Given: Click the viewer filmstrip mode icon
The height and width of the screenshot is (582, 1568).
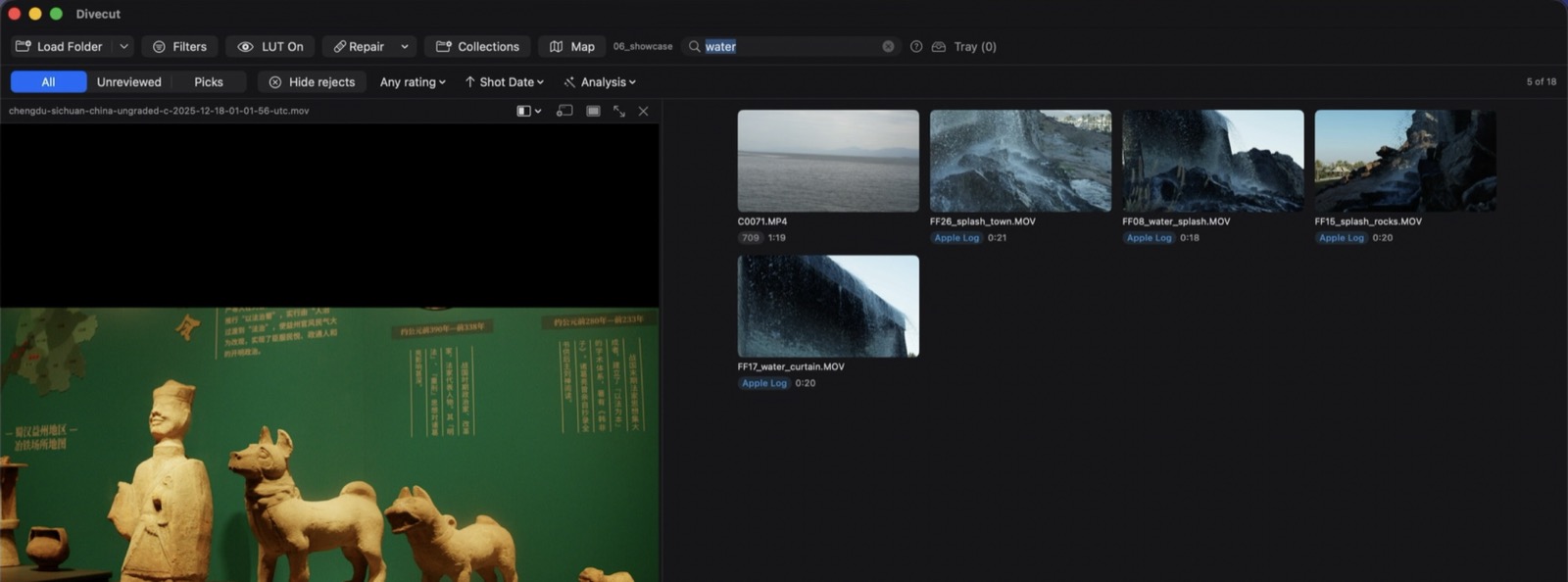Looking at the screenshot, I should (593, 111).
